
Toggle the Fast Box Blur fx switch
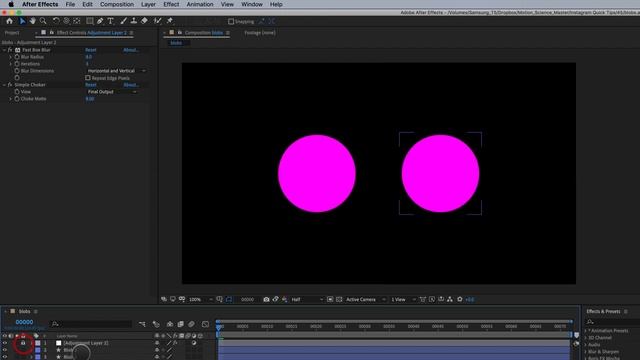click(10, 50)
